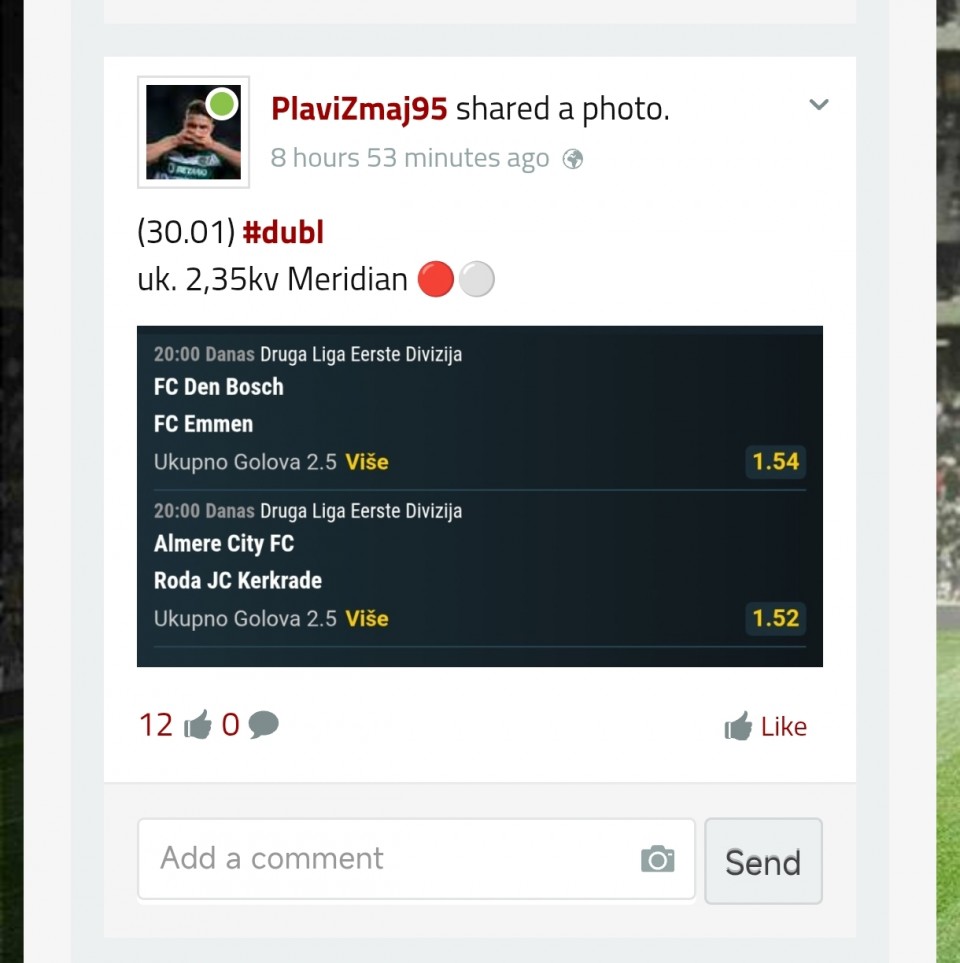Image resolution: width=960 pixels, height=963 pixels.
Task: Click the Send comment button
Action: click(x=763, y=861)
